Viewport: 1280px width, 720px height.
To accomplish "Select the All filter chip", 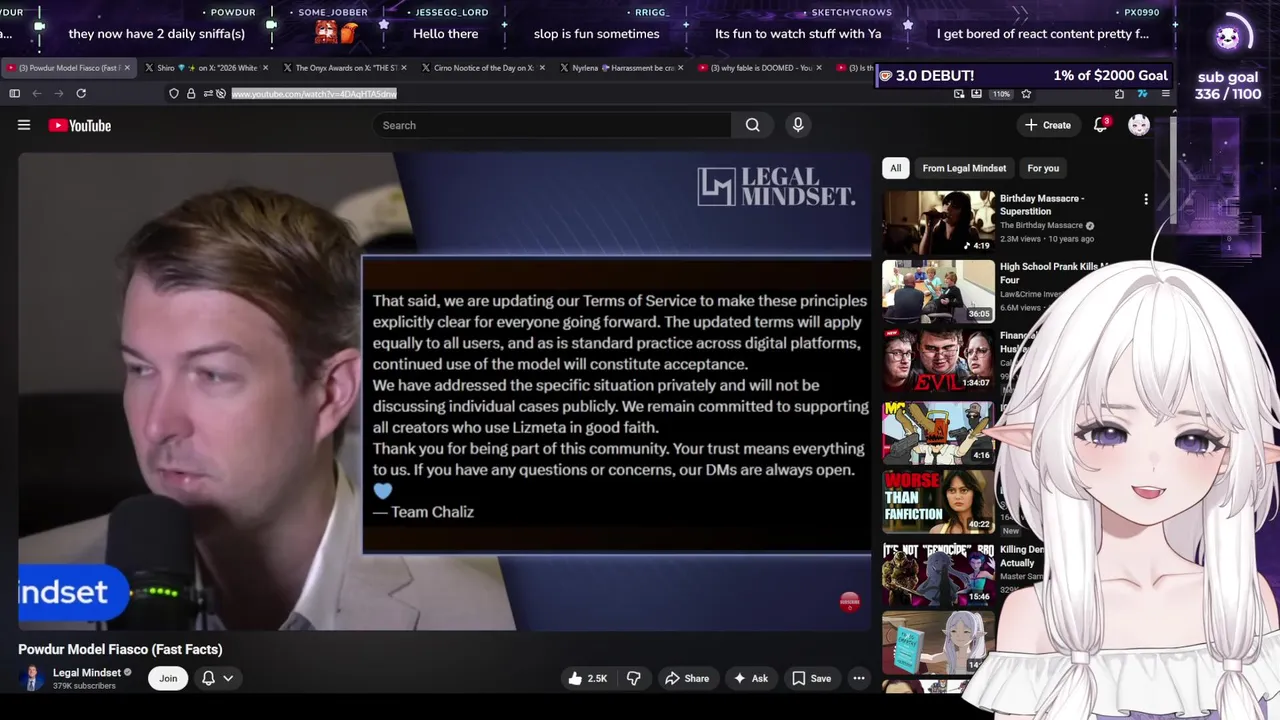I will coord(895,168).
